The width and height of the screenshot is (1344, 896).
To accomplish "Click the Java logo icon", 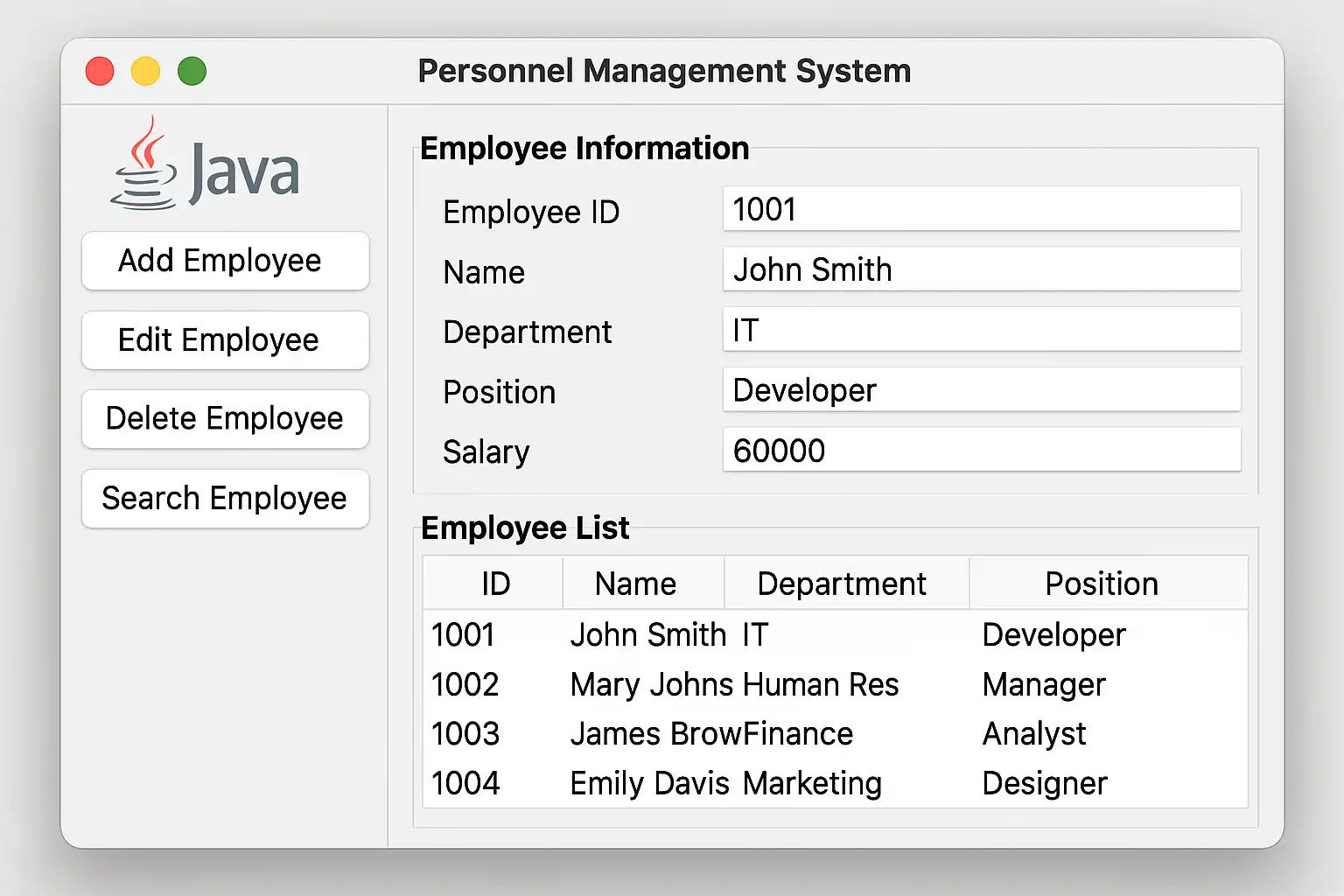I will pos(205,166).
